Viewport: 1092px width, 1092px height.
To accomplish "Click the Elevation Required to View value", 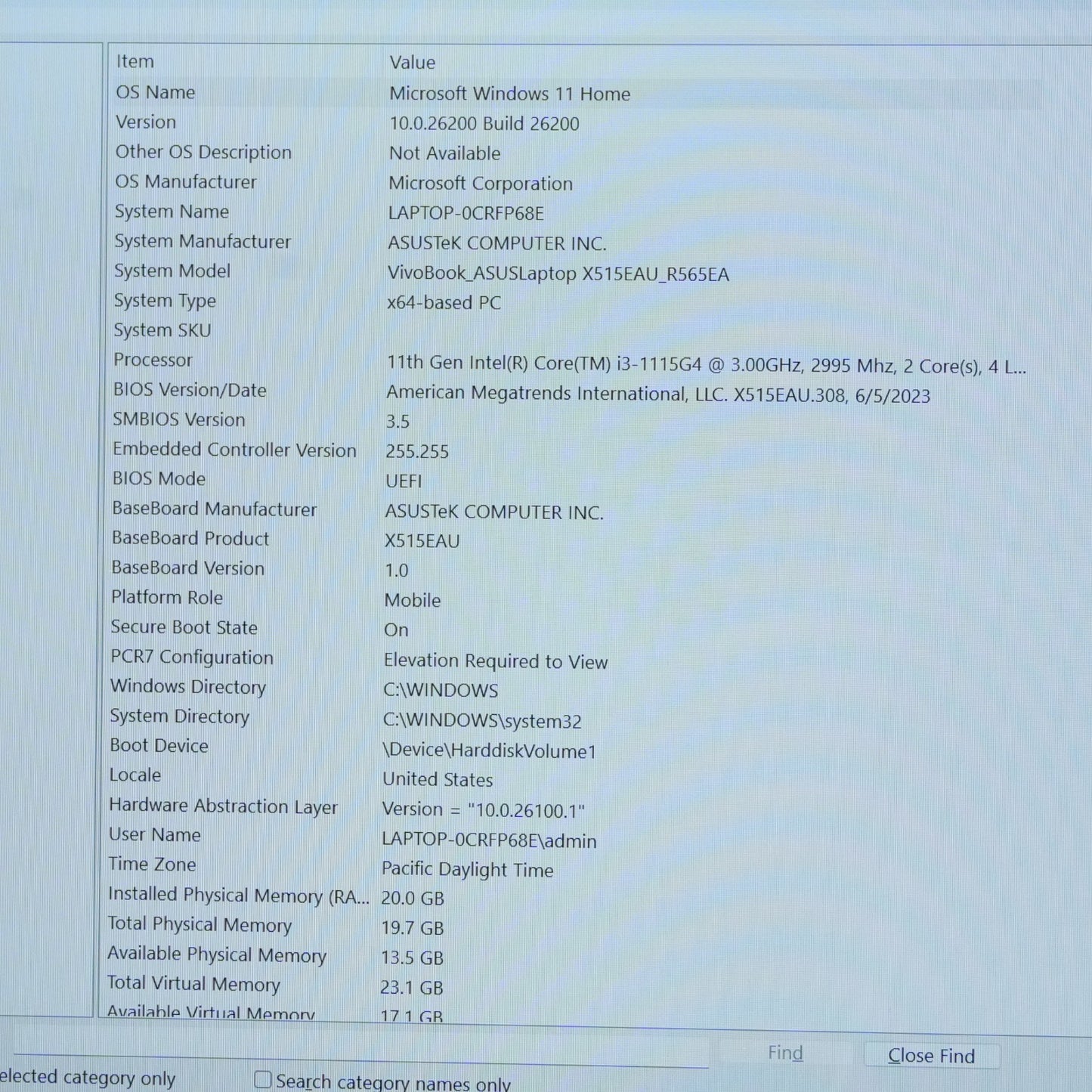I will (496, 661).
